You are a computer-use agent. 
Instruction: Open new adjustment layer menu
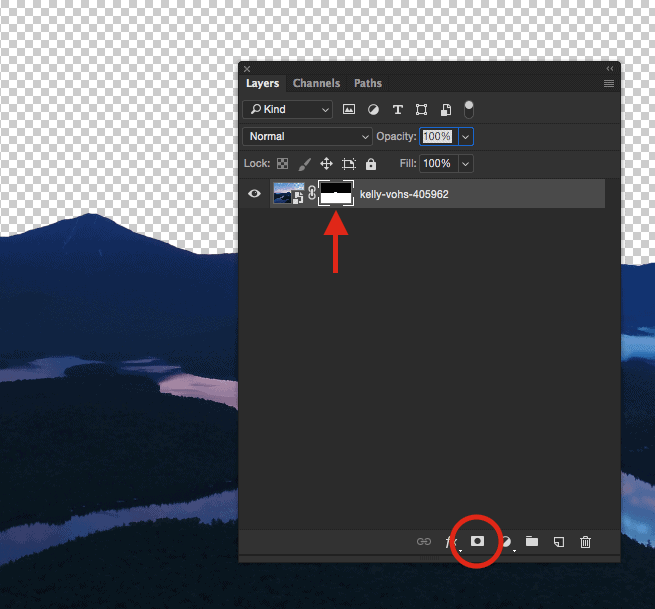tap(506, 542)
